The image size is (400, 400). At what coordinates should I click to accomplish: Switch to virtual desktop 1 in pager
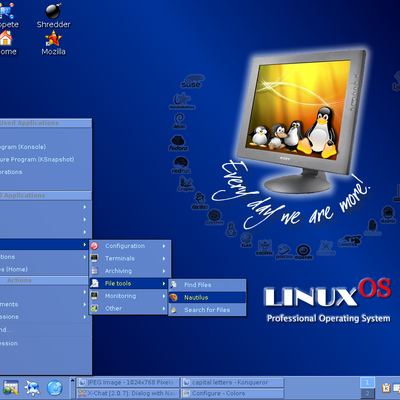pyautogui.click(x=367, y=382)
